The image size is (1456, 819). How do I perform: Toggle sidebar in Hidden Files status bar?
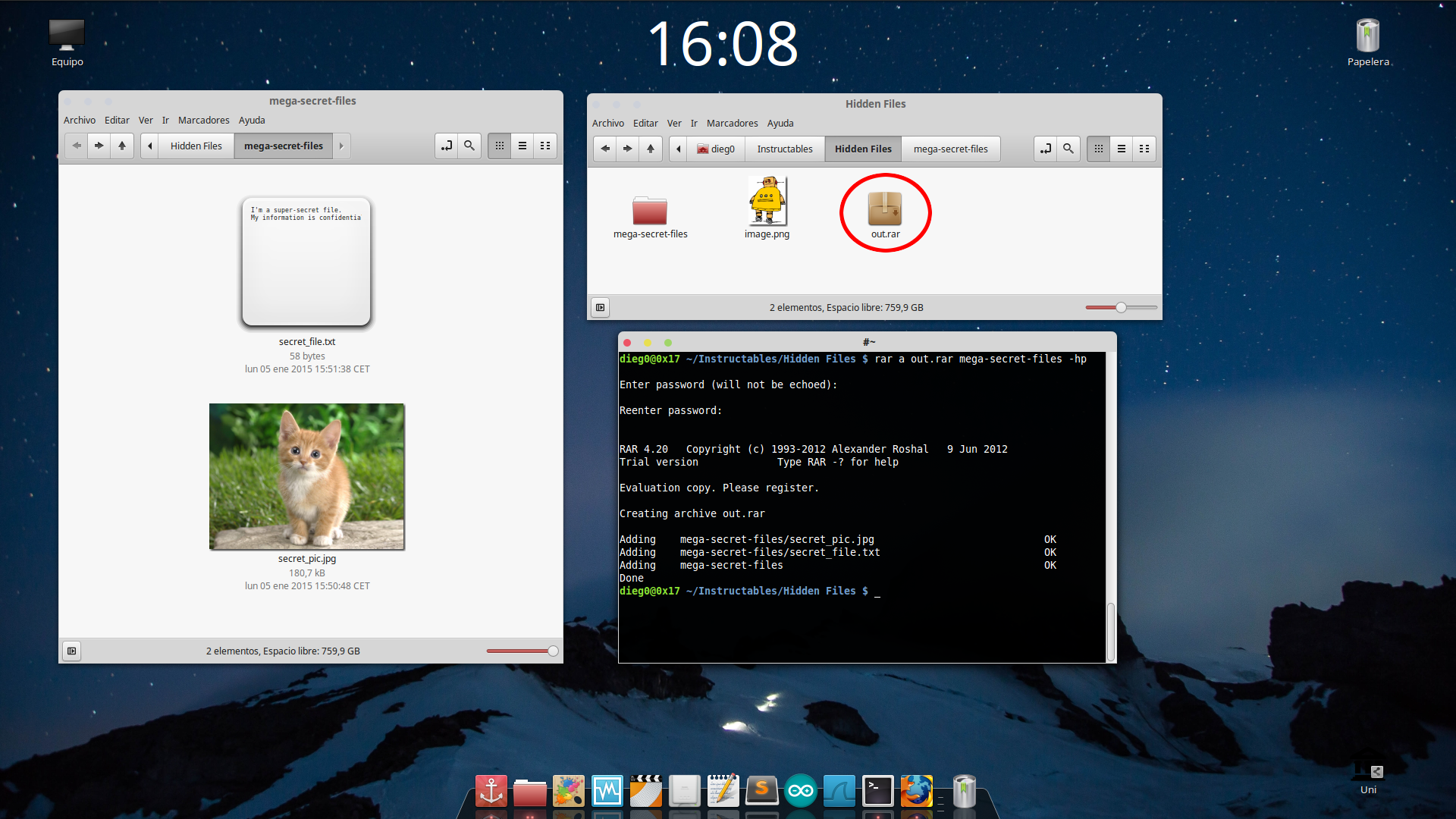point(600,307)
